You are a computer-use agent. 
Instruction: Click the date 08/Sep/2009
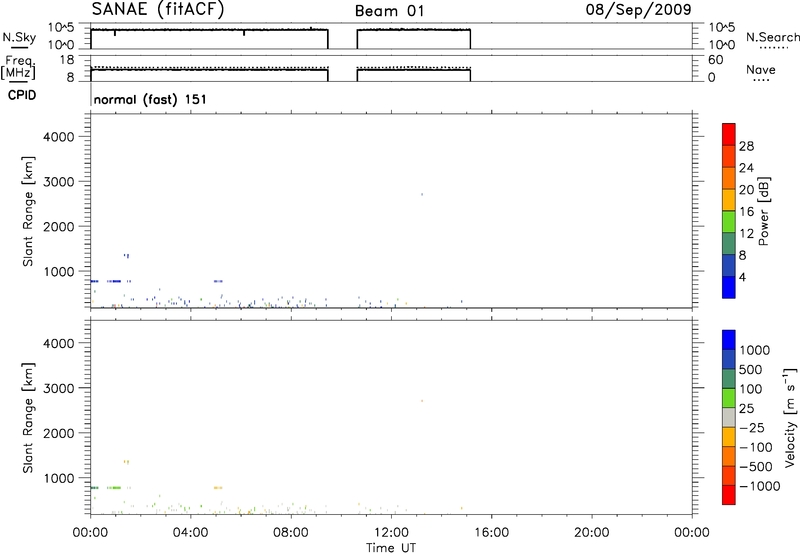point(638,9)
